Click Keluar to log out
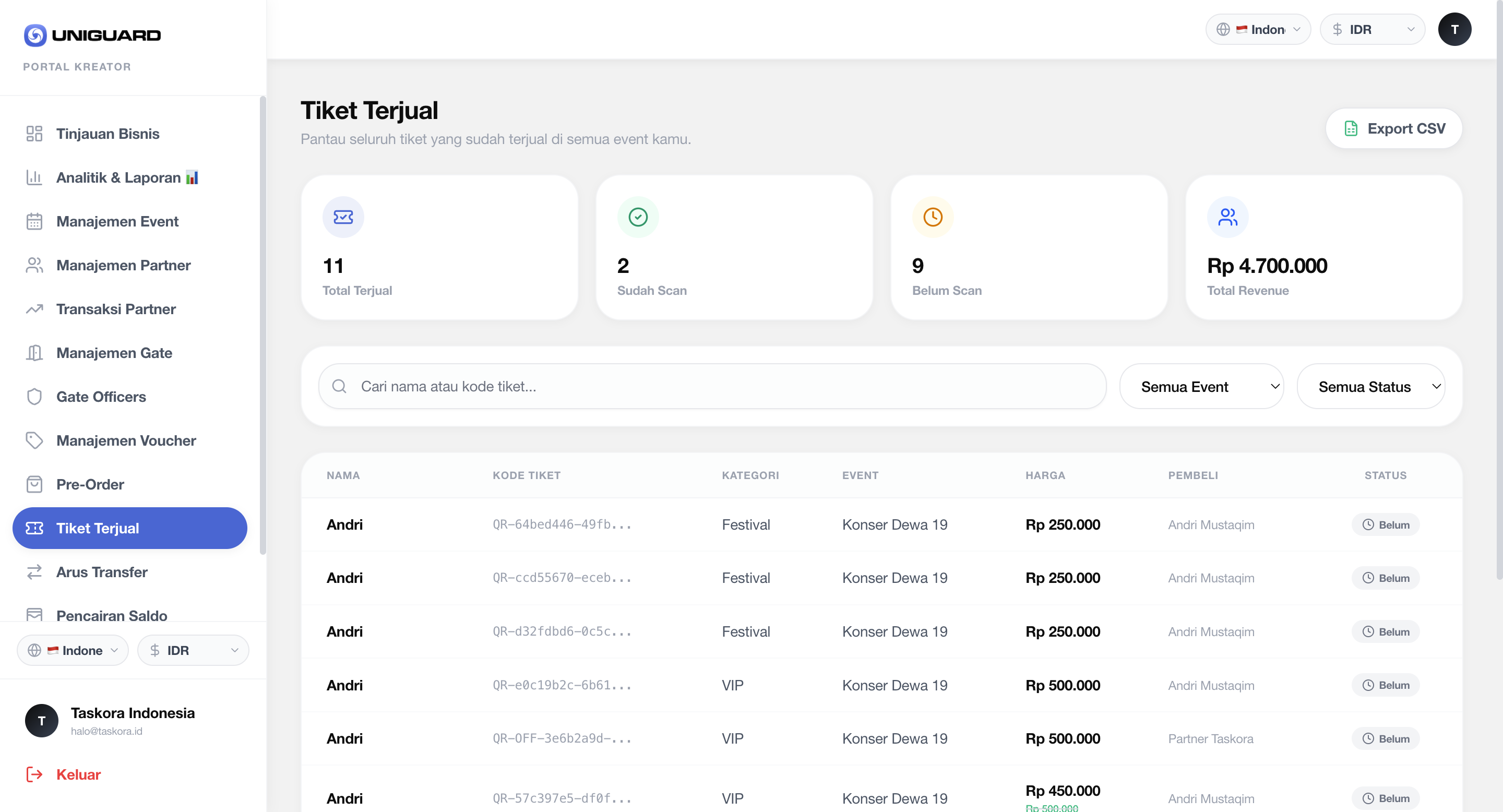Viewport: 1503px width, 812px height. (78, 774)
